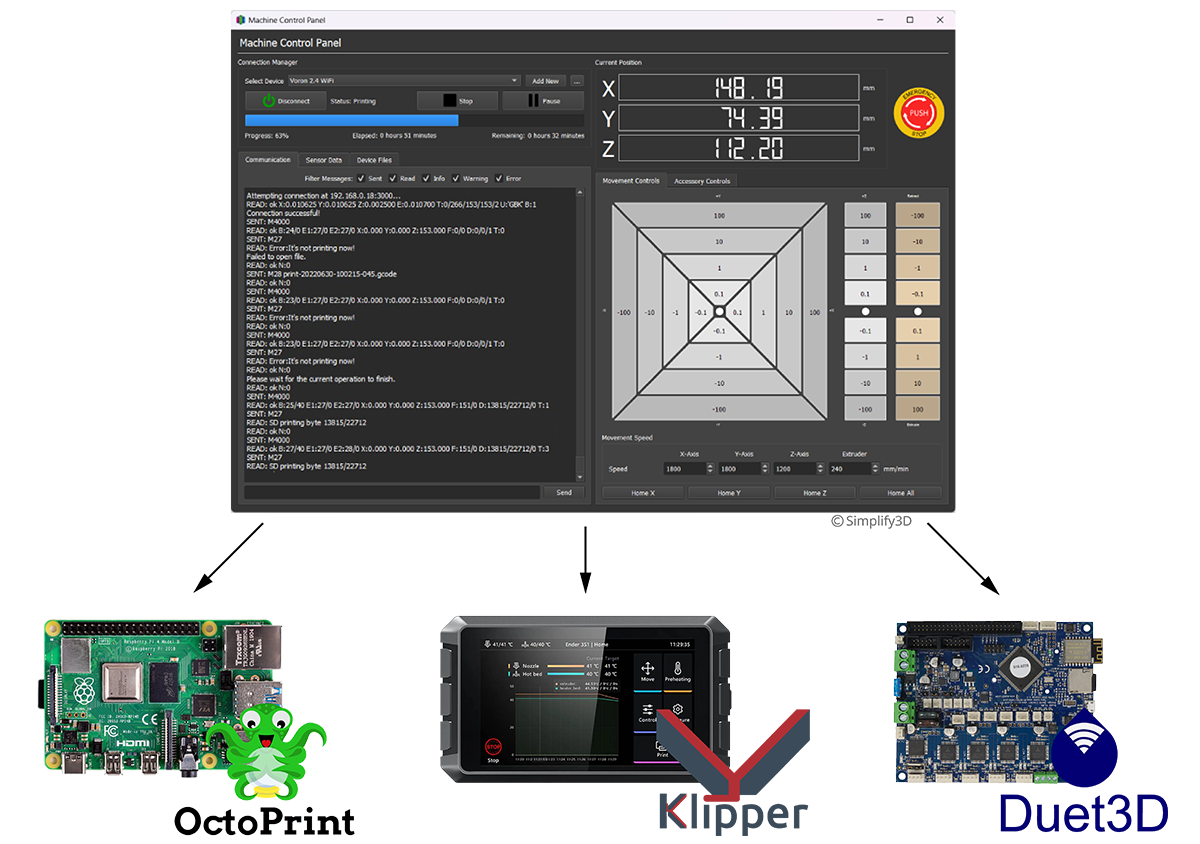Switch to the Sensor Data tab
Screen dimensions: 1200x844
click(x=324, y=159)
